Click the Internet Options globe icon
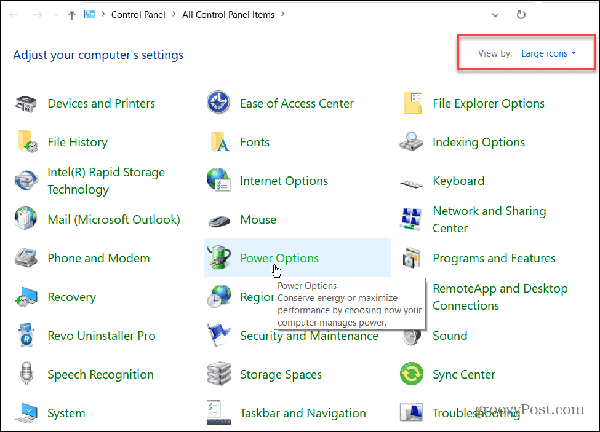Image resolution: width=600 pixels, height=432 pixels. (218, 179)
